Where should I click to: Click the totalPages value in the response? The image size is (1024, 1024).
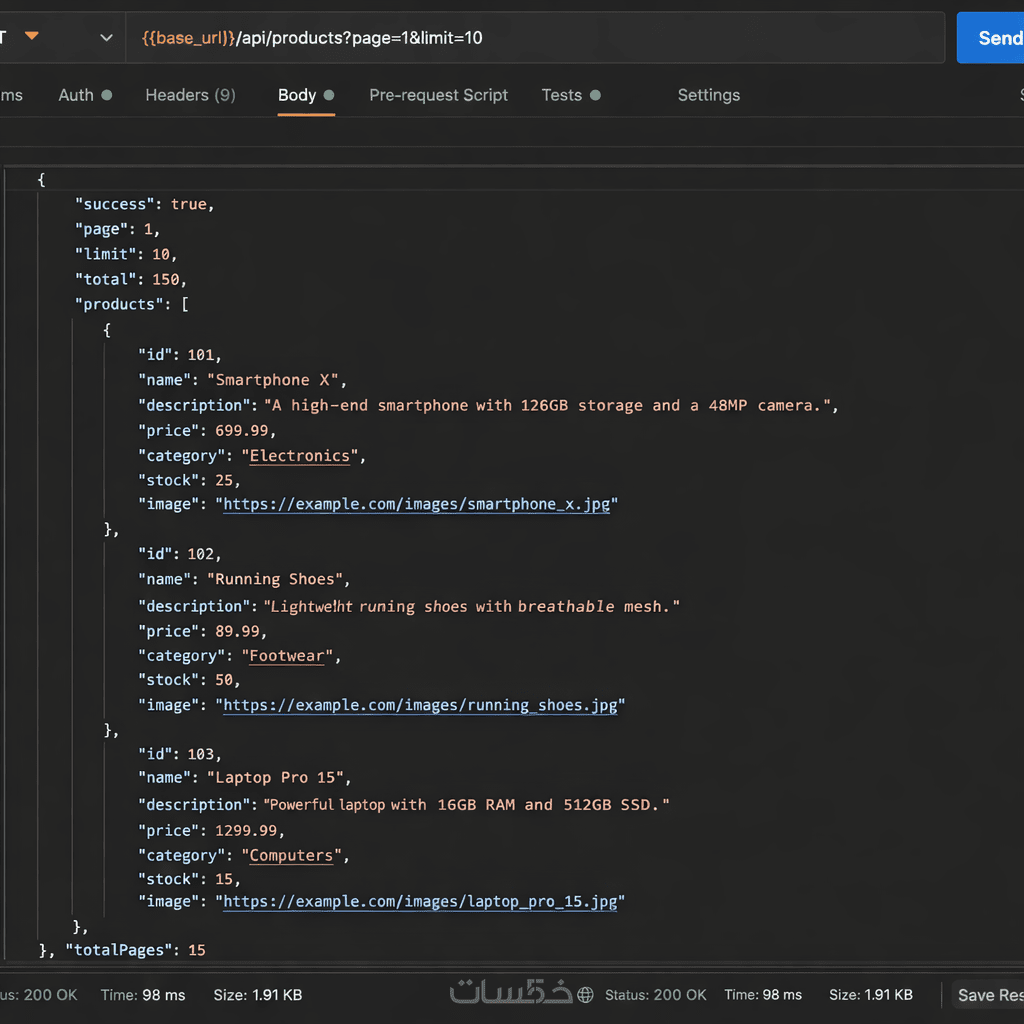point(196,950)
